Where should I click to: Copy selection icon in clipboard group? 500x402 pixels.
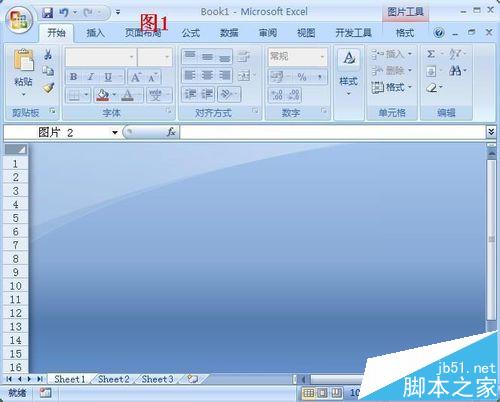48,71
